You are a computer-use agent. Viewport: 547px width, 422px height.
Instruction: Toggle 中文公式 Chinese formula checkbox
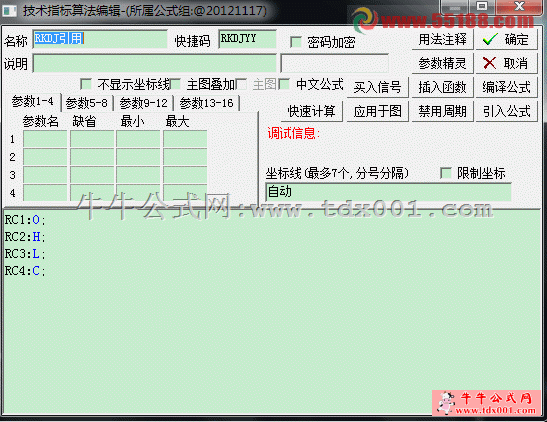coord(284,84)
